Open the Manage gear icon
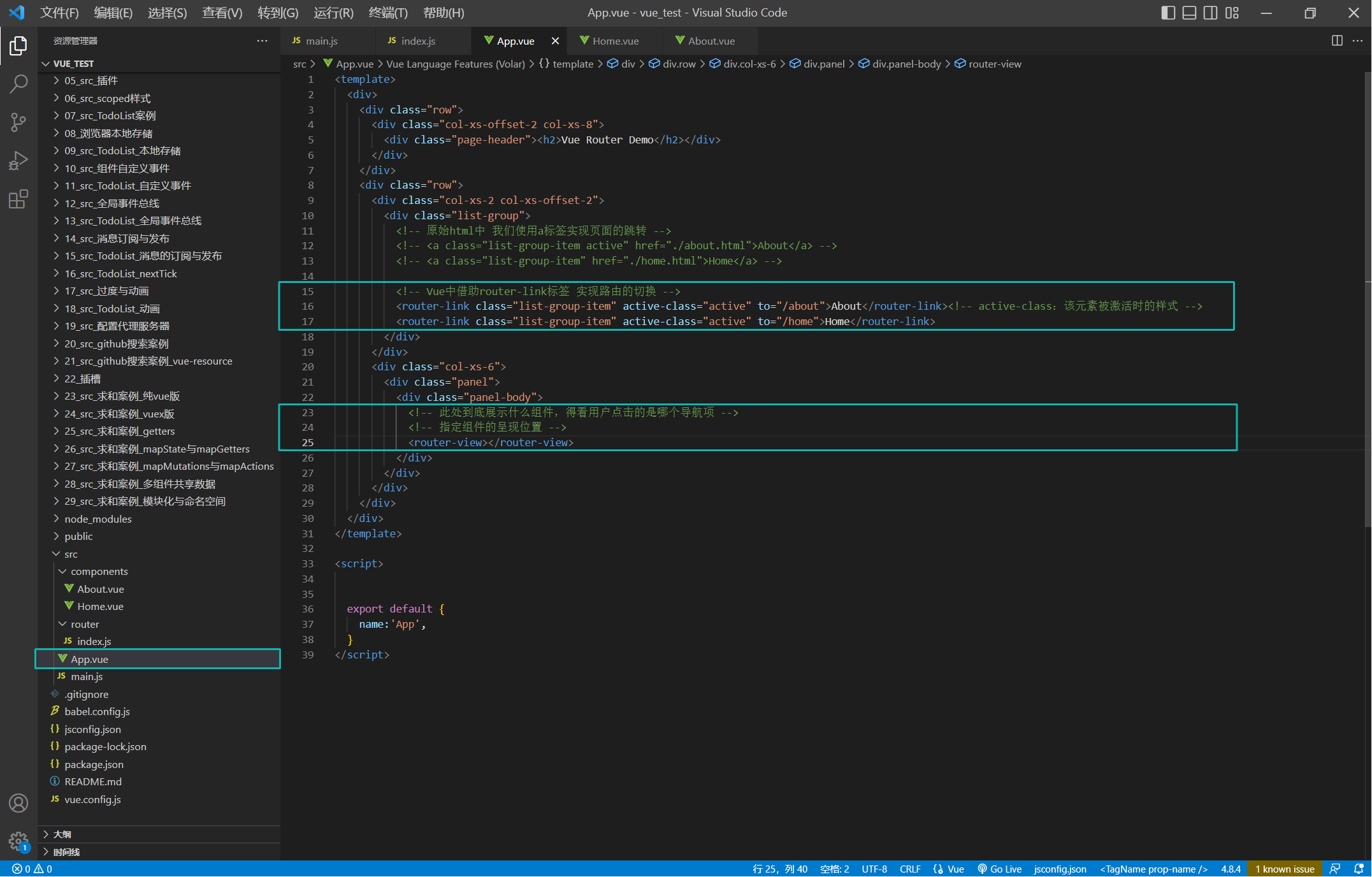 pos(18,841)
